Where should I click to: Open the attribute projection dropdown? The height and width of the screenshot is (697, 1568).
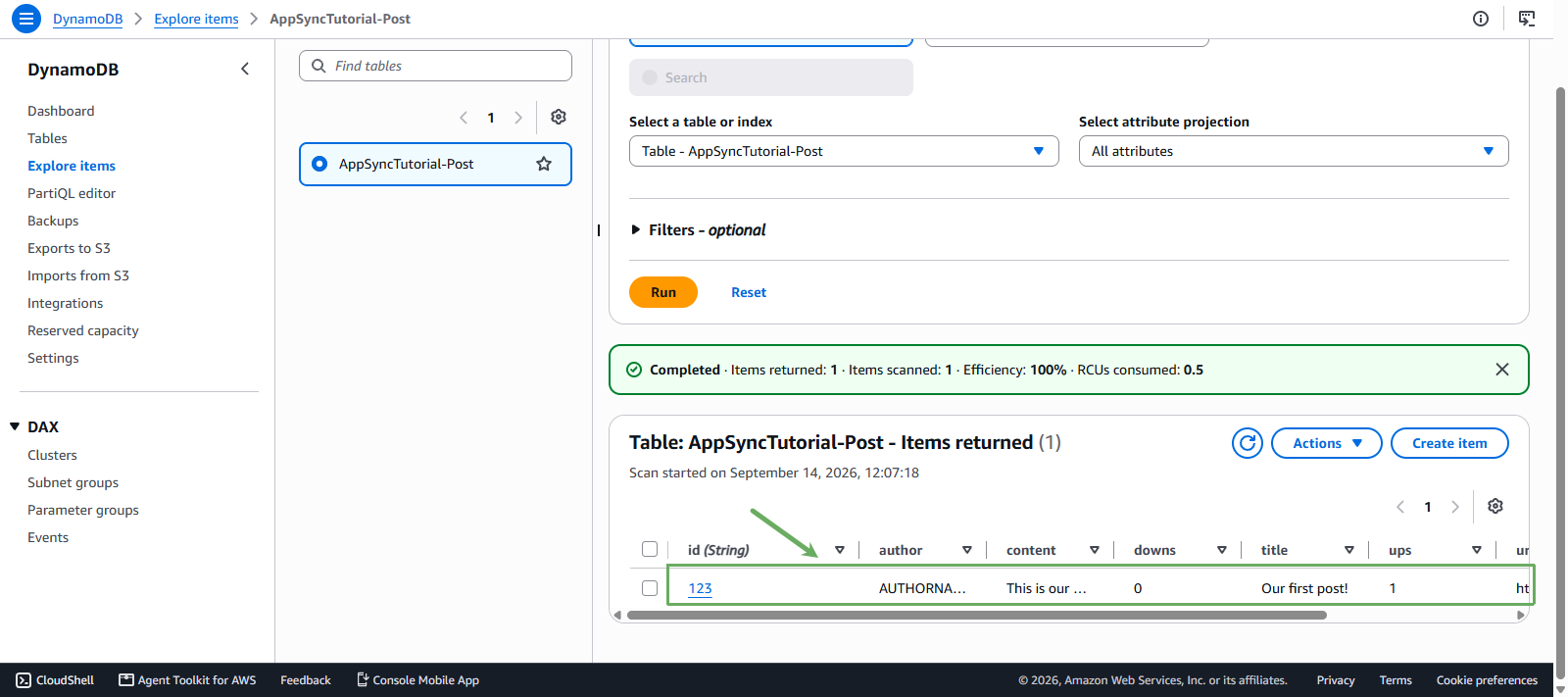pos(1294,151)
